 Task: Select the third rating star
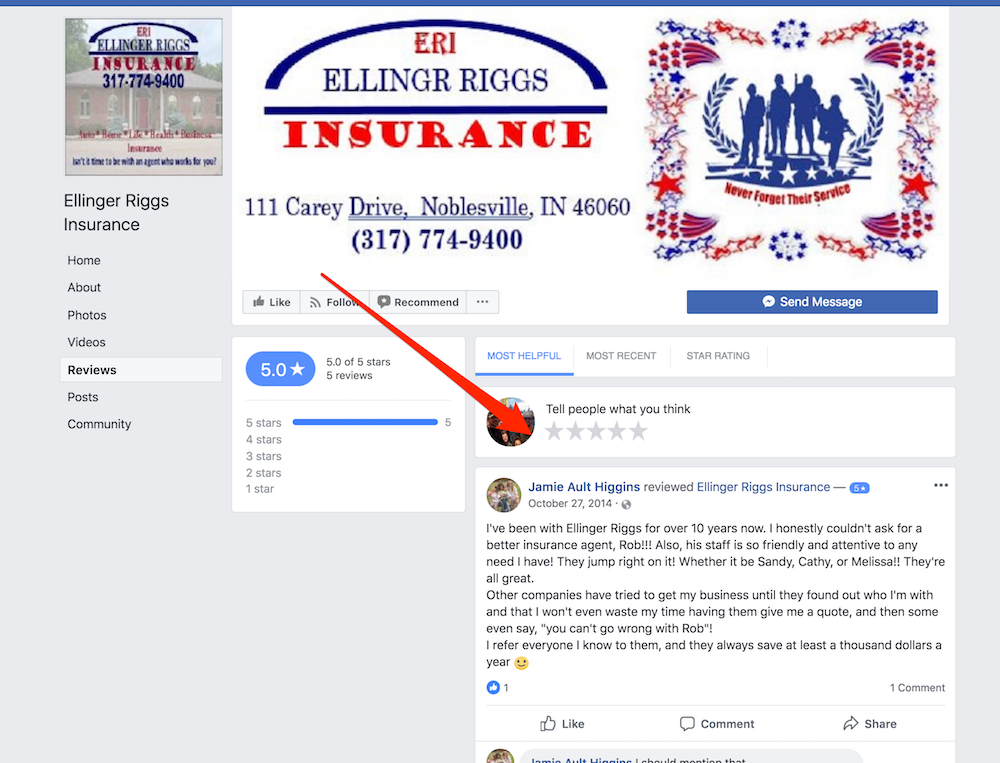tap(596, 431)
